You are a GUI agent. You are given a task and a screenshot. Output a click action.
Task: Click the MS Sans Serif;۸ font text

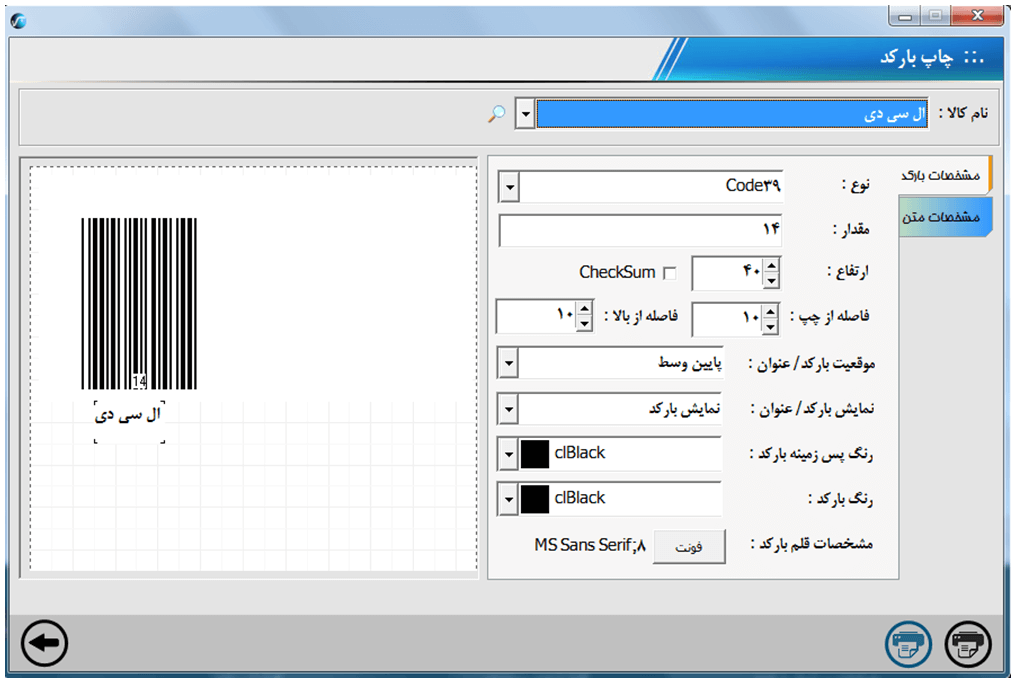(590, 545)
